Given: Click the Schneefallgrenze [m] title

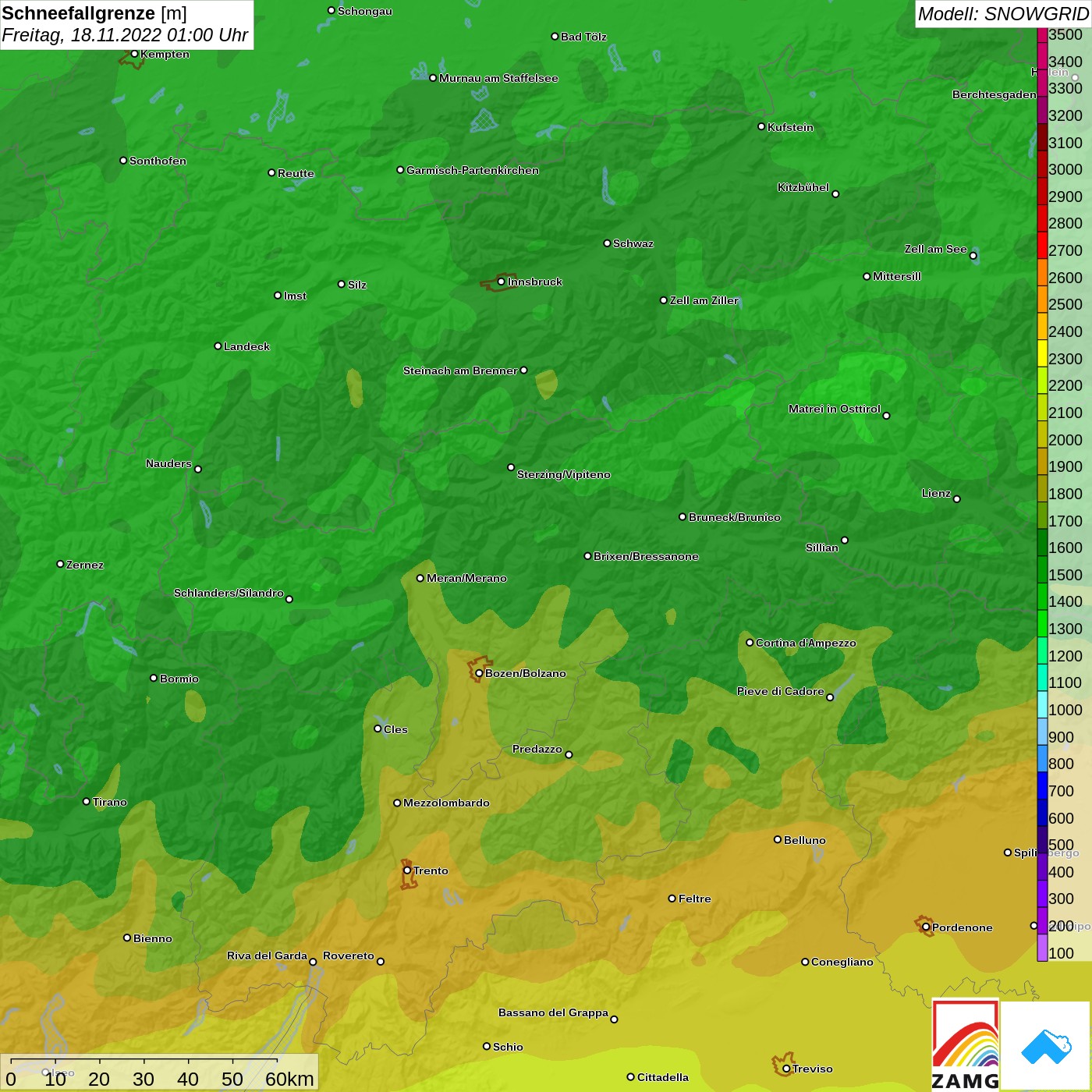Looking at the screenshot, I should pos(94,13).
